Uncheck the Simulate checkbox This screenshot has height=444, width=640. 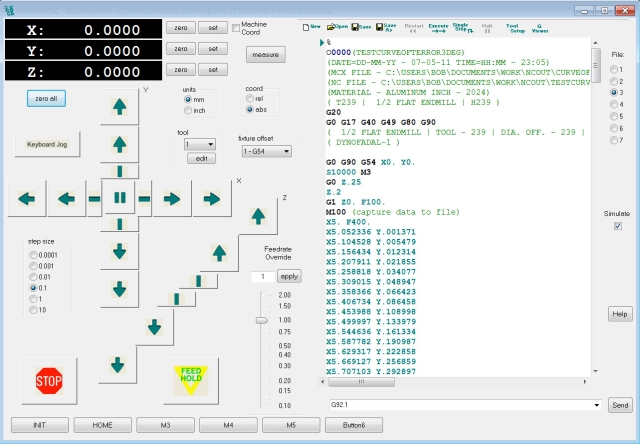pos(617,226)
